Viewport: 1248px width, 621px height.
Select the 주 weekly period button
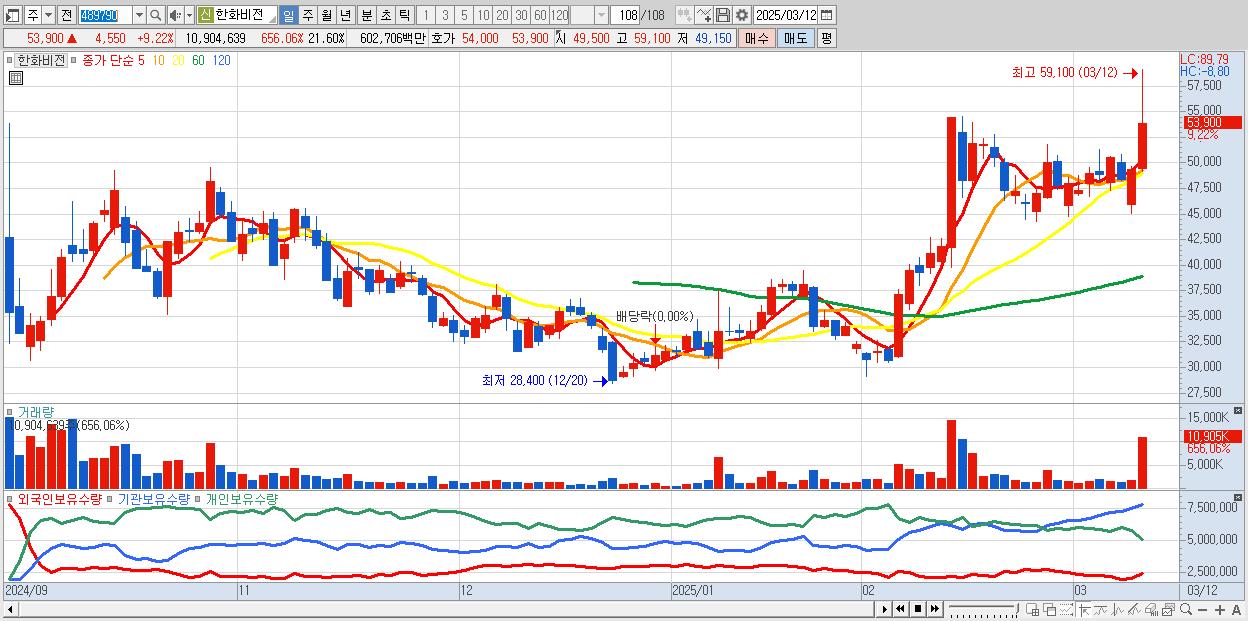click(307, 15)
